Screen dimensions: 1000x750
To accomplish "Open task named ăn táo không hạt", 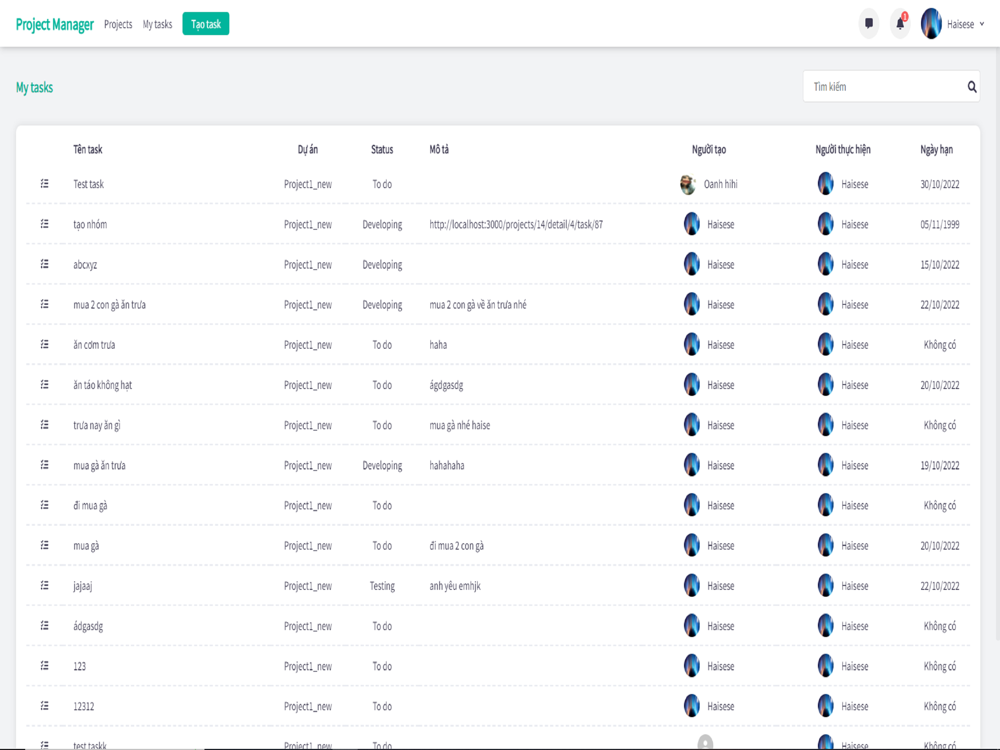I will coord(102,385).
